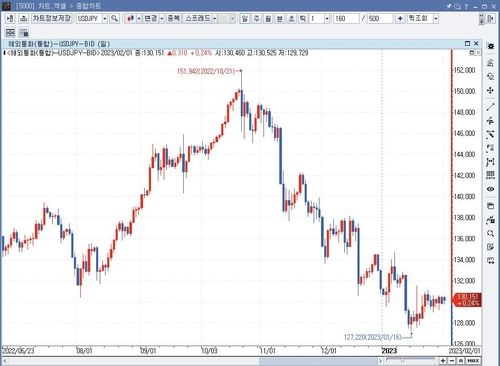Click the print chart icon in toolbar
500x366 pixels.
click(23, 19)
